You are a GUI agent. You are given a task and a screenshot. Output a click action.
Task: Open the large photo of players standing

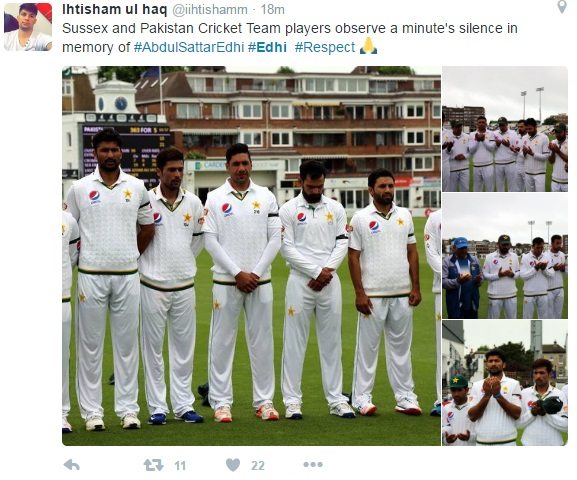click(x=251, y=256)
